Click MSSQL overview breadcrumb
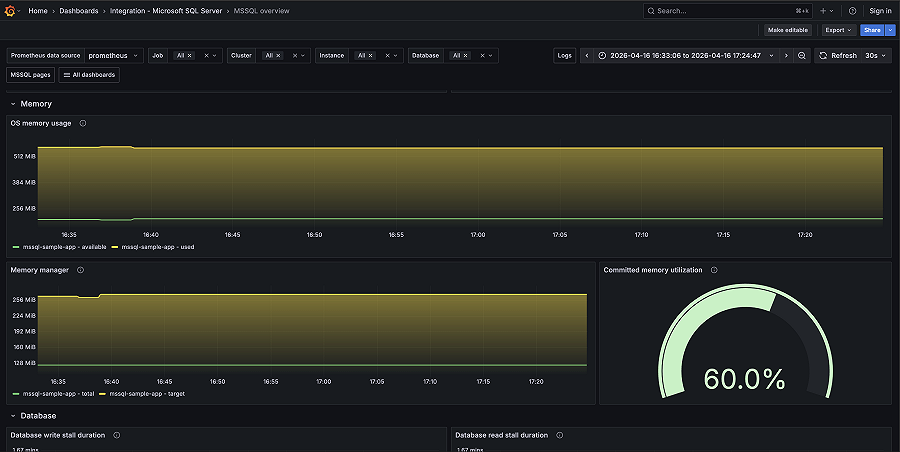Screen dimensions: 900x452 (x=262, y=11)
